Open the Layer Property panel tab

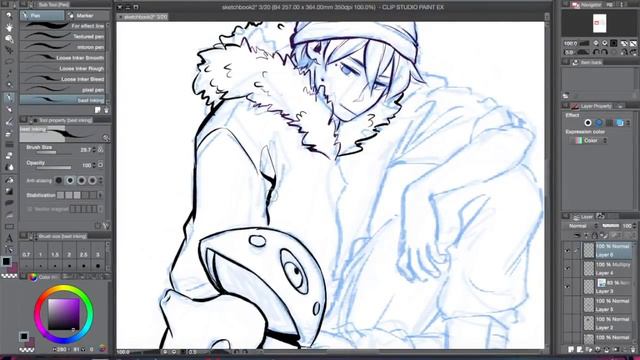pos(592,106)
